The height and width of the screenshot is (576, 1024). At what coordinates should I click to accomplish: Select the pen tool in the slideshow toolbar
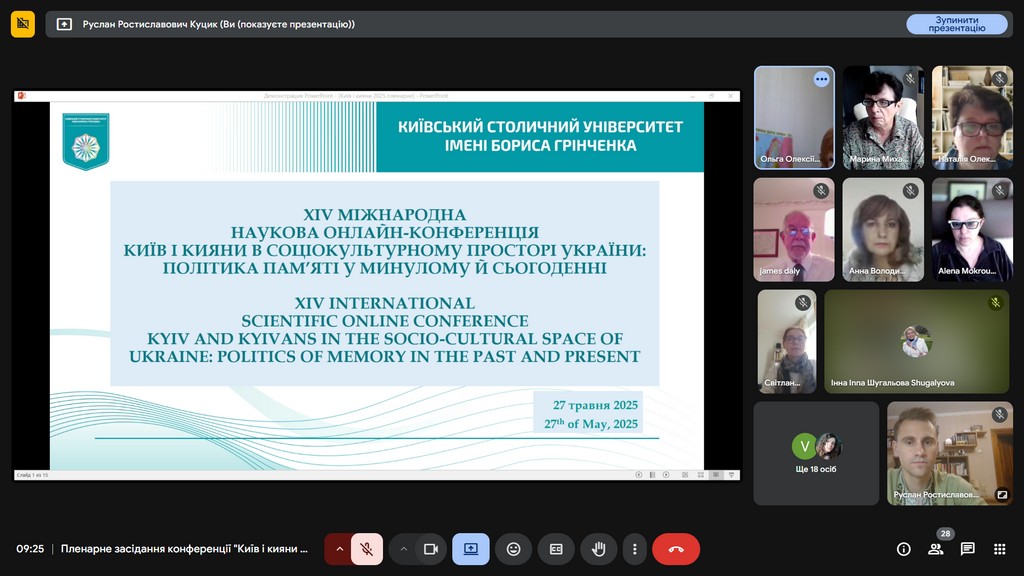pyautogui.click(x=652, y=474)
